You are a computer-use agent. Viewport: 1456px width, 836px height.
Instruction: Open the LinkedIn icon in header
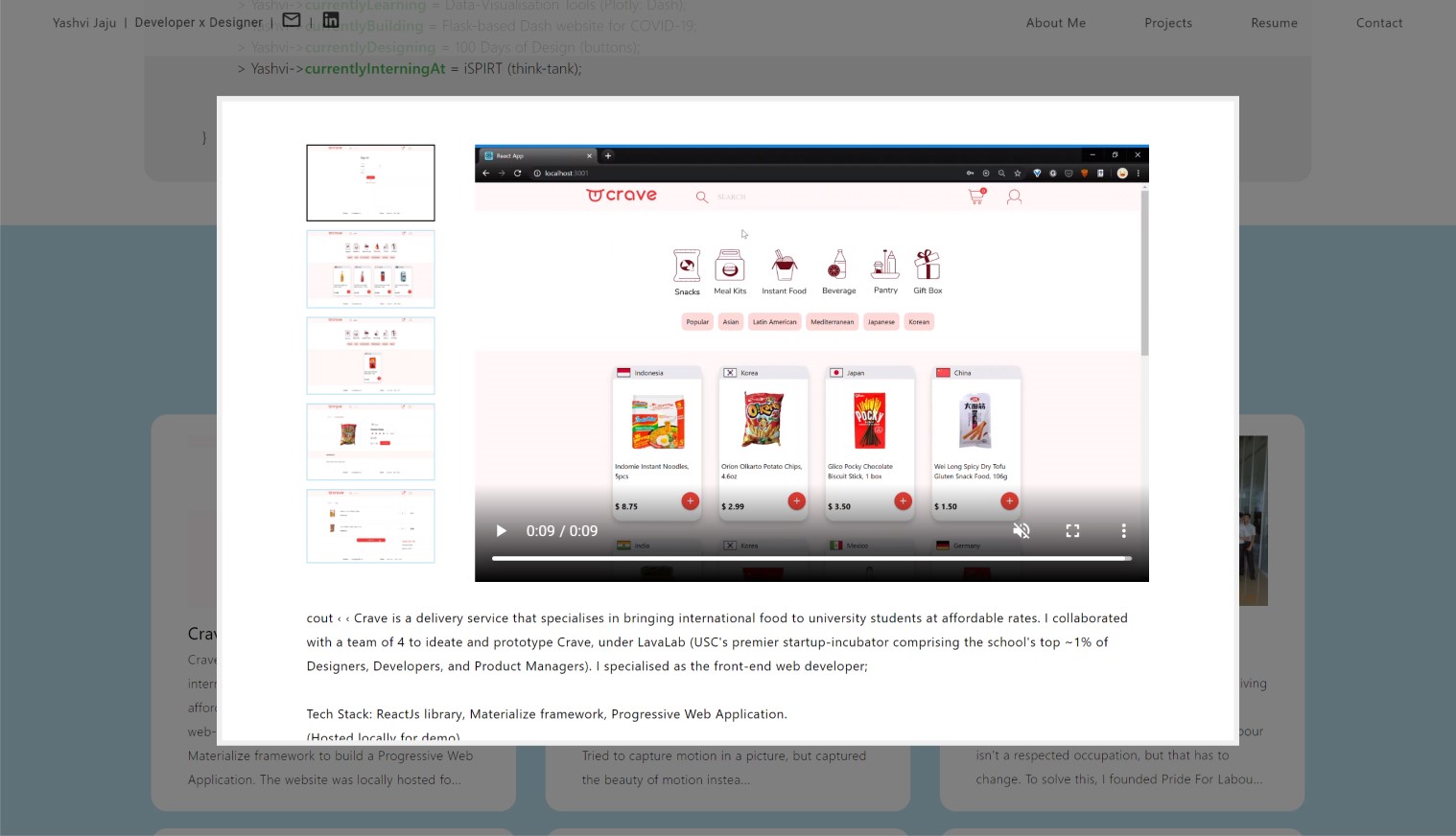click(x=331, y=20)
